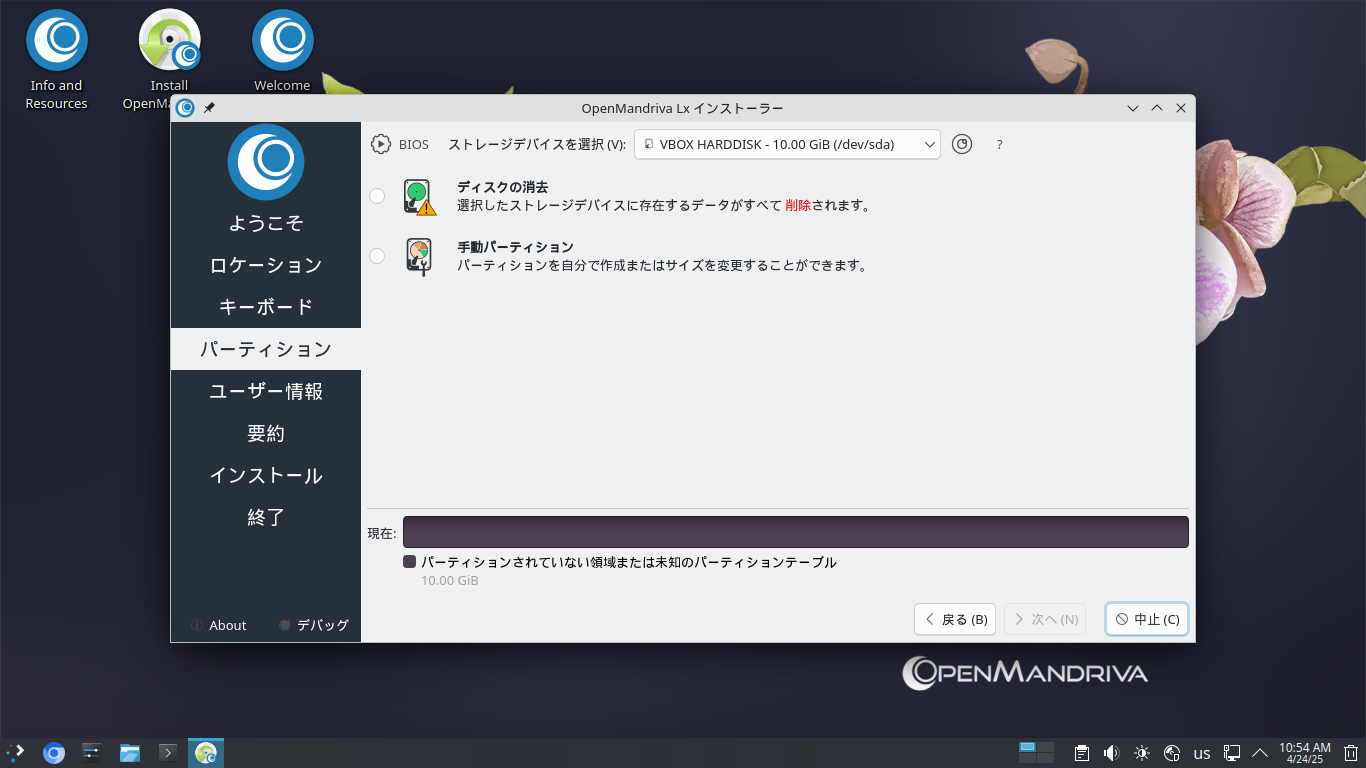Select the installer task in the taskbar
1366x768 pixels.
206,753
